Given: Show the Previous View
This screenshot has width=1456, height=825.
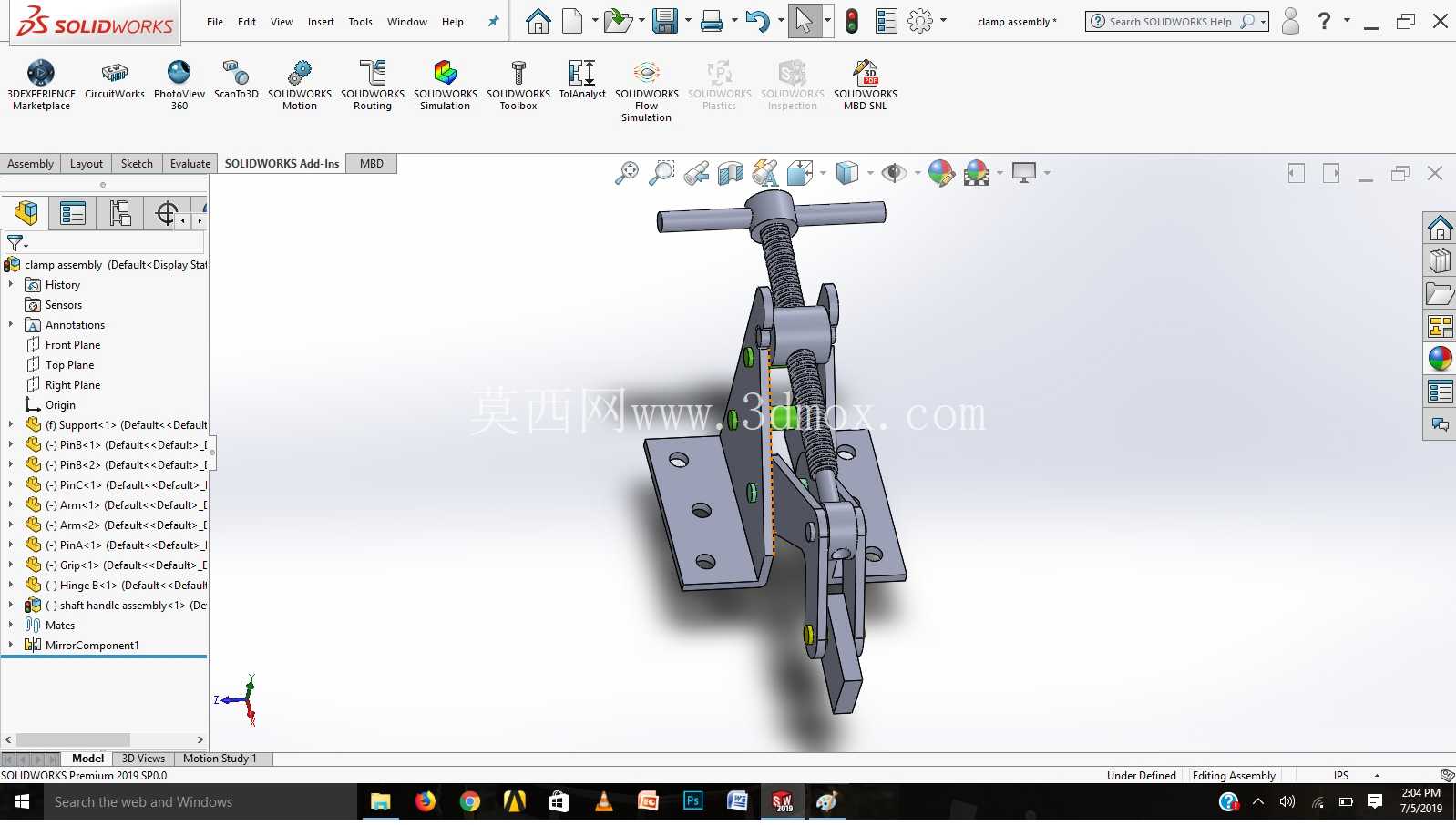Looking at the screenshot, I should (x=696, y=172).
